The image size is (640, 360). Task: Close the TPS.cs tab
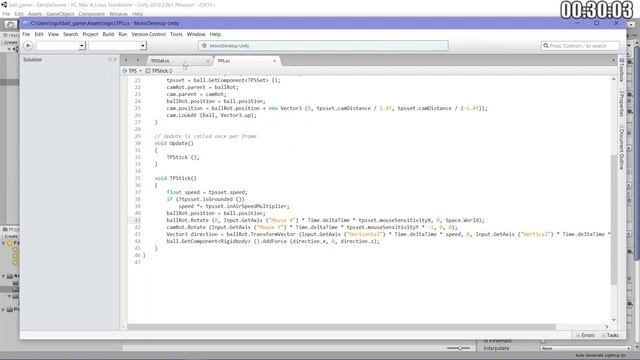[x=275, y=61]
